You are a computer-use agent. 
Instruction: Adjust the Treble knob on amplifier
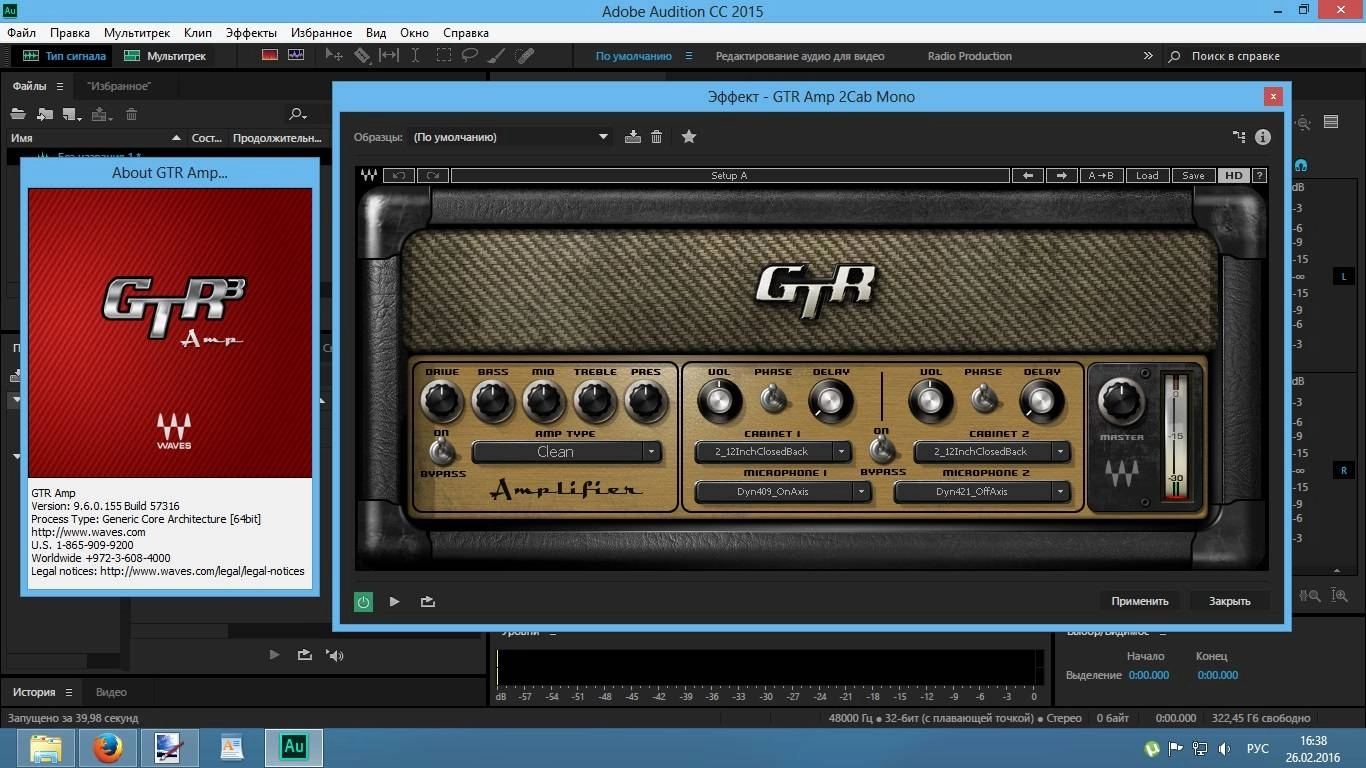click(595, 401)
